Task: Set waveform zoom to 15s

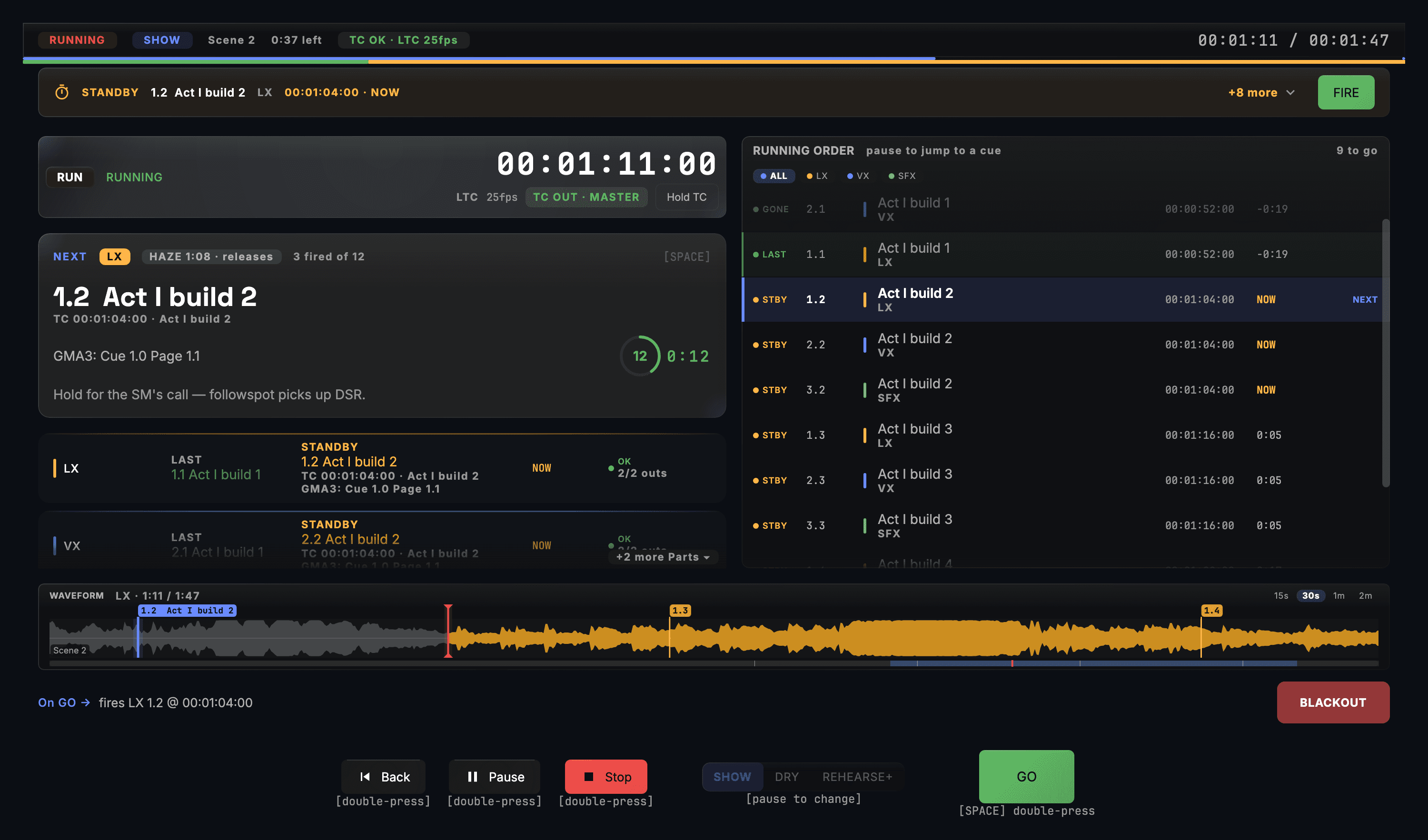Action: 1280,596
